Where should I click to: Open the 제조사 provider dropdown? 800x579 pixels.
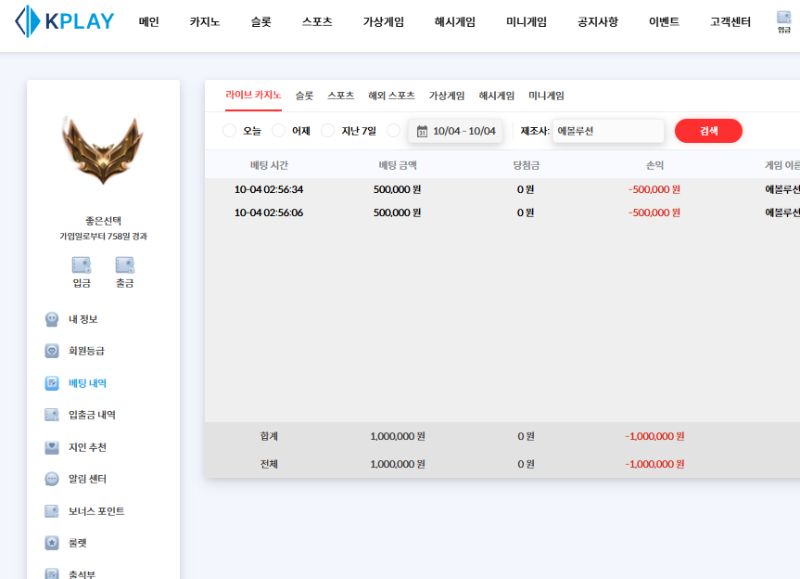608,131
